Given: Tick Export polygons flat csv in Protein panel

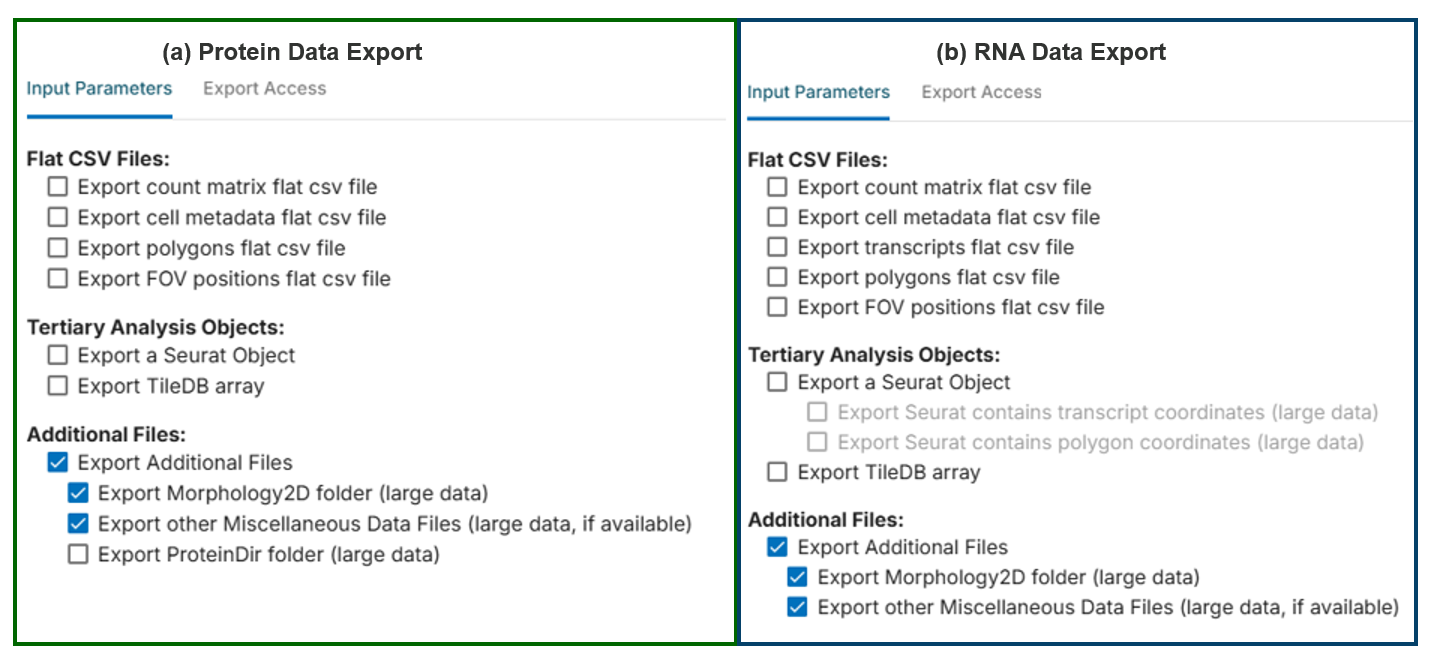Looking at the screenshot, I should point(58,247).
